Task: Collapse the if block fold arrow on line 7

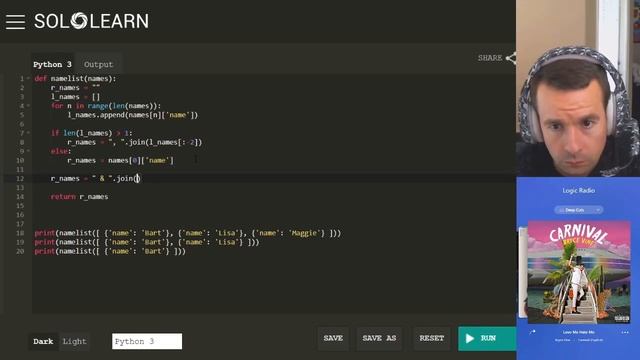Action: click(28, 133)
